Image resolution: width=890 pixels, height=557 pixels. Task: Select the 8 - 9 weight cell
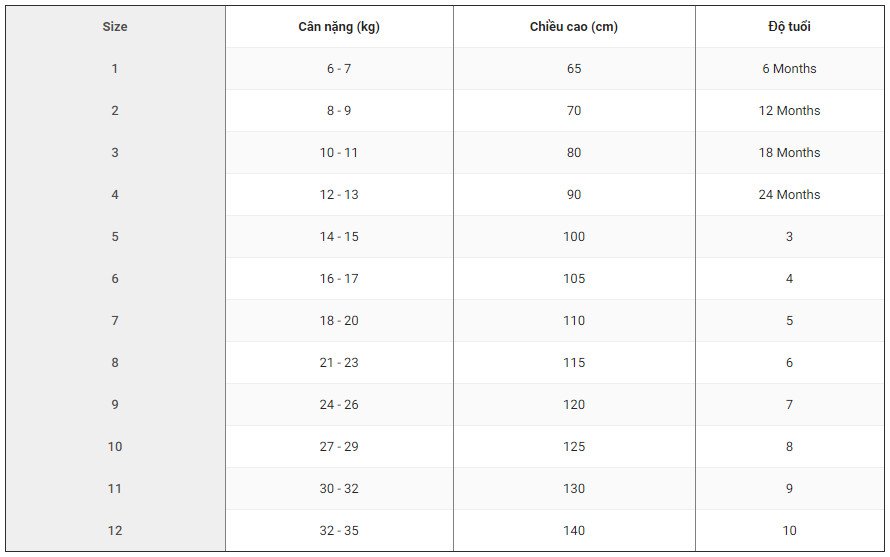point(339,111)
